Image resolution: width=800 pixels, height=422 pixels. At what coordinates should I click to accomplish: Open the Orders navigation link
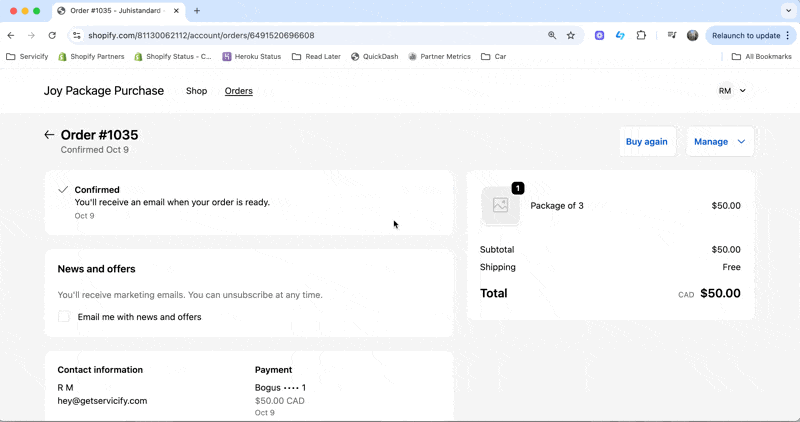point(239,91)
